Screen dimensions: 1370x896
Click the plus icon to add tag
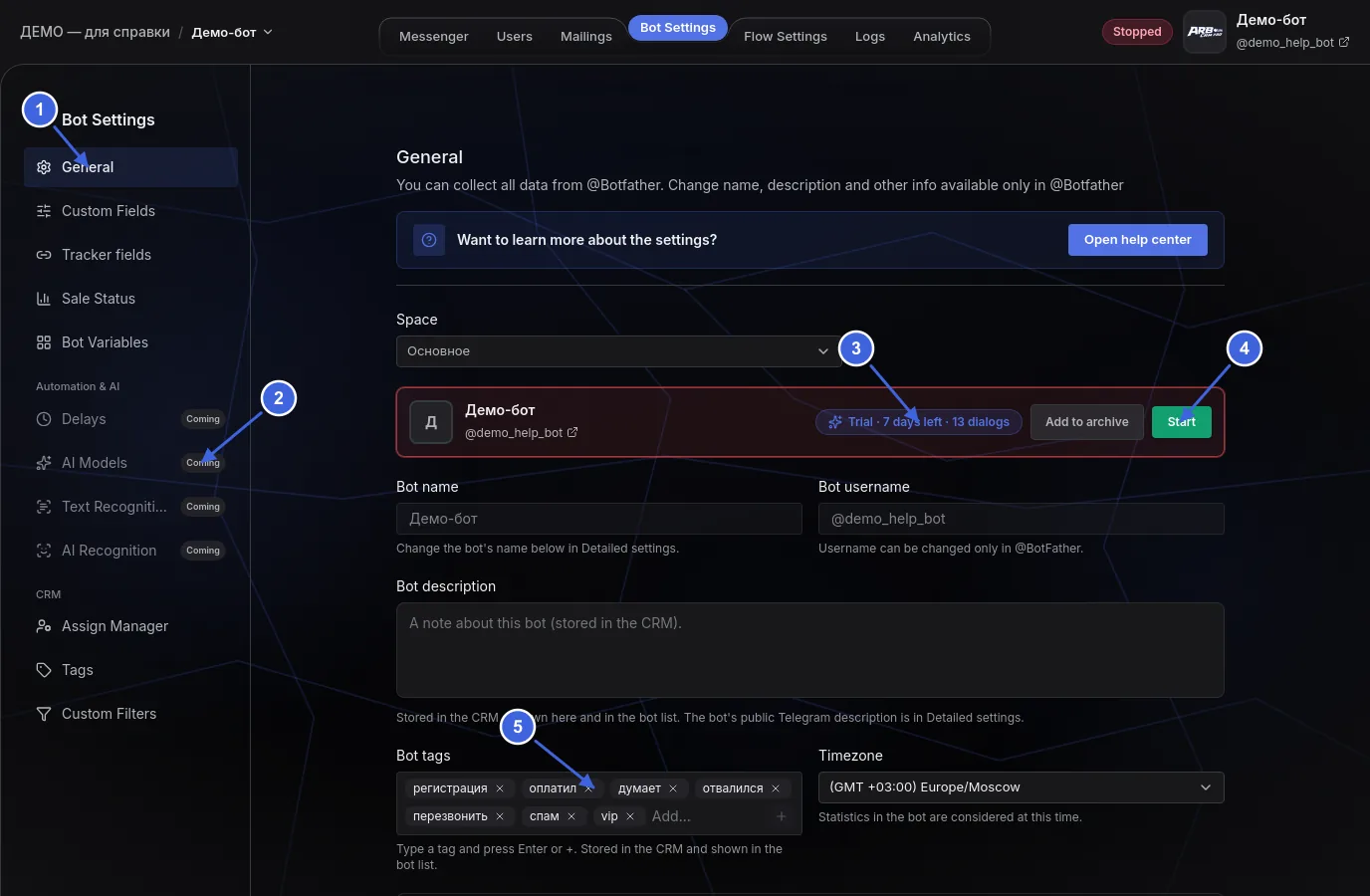(782, 816)
